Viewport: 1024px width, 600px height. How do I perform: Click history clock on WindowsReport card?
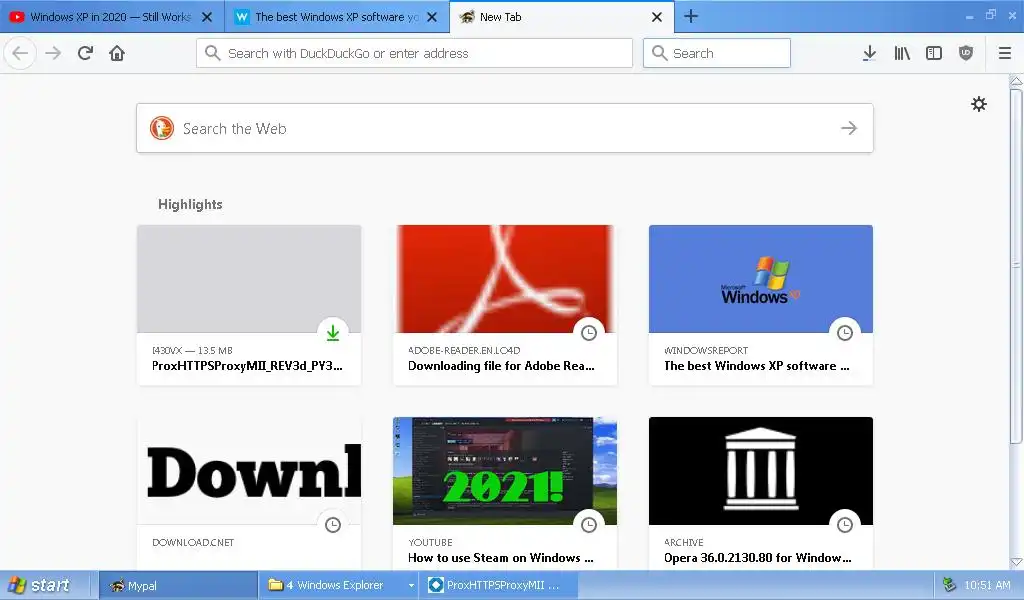click(x=845, y=332)
